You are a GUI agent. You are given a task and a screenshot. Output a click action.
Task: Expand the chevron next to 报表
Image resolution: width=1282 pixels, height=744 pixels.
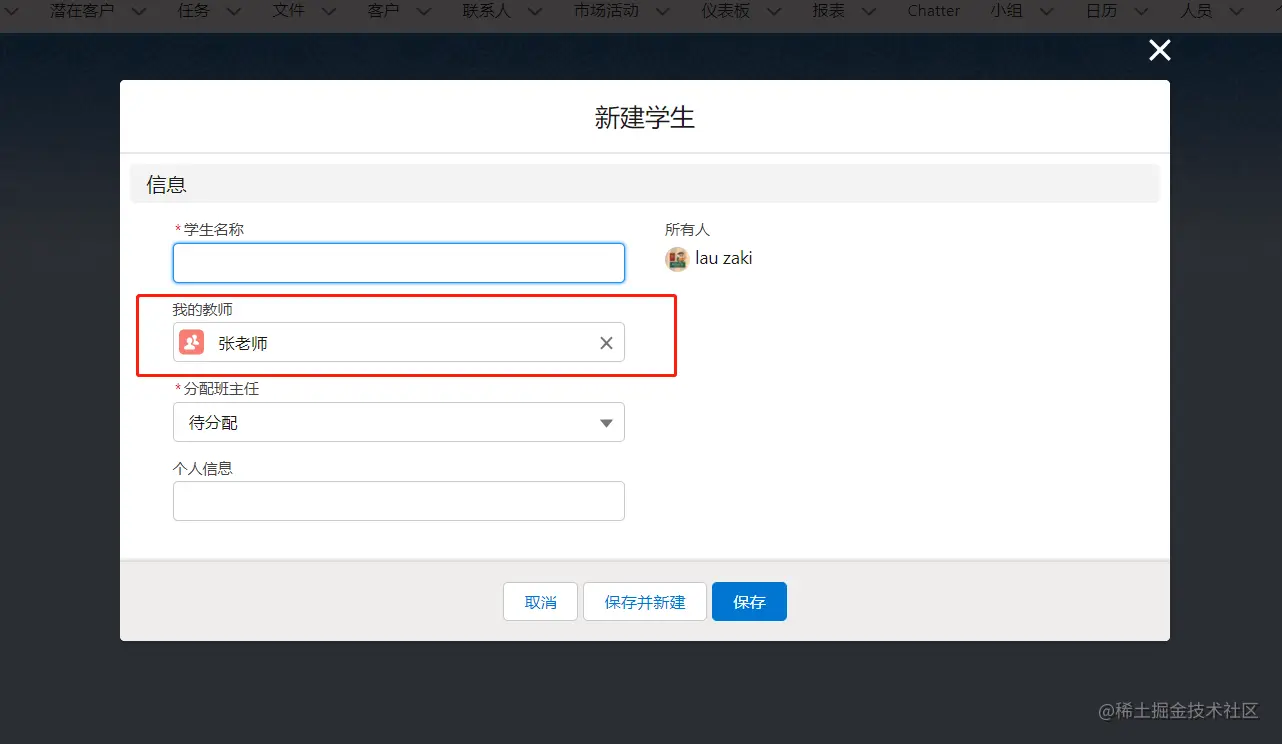pos(868,12)
